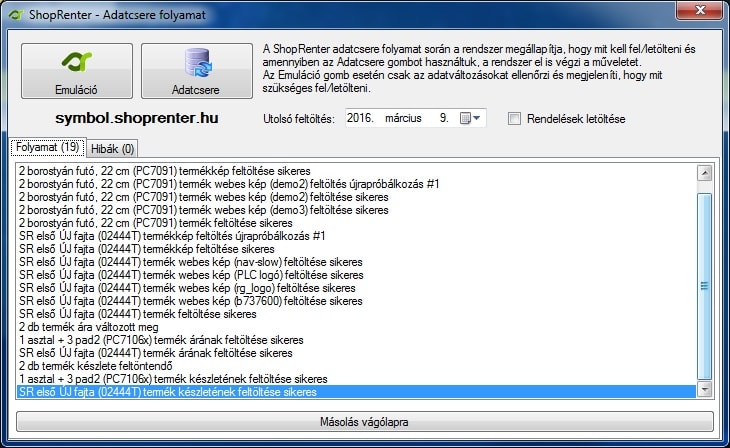Click scrollbar up arrow in log list
The image size is (730, 448).
(705, 173)
